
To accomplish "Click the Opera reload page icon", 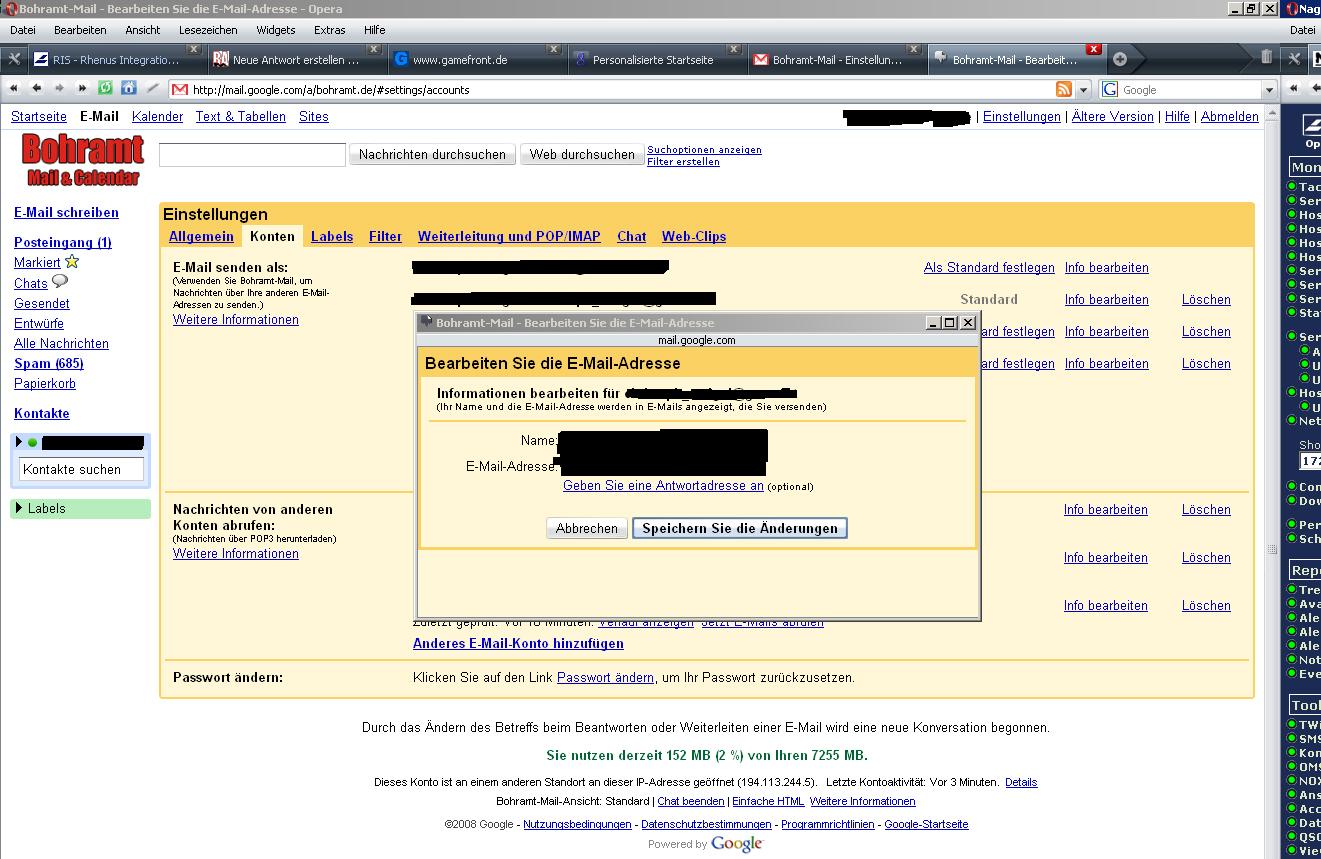I will pyautogui.click(x=105, y=89).
